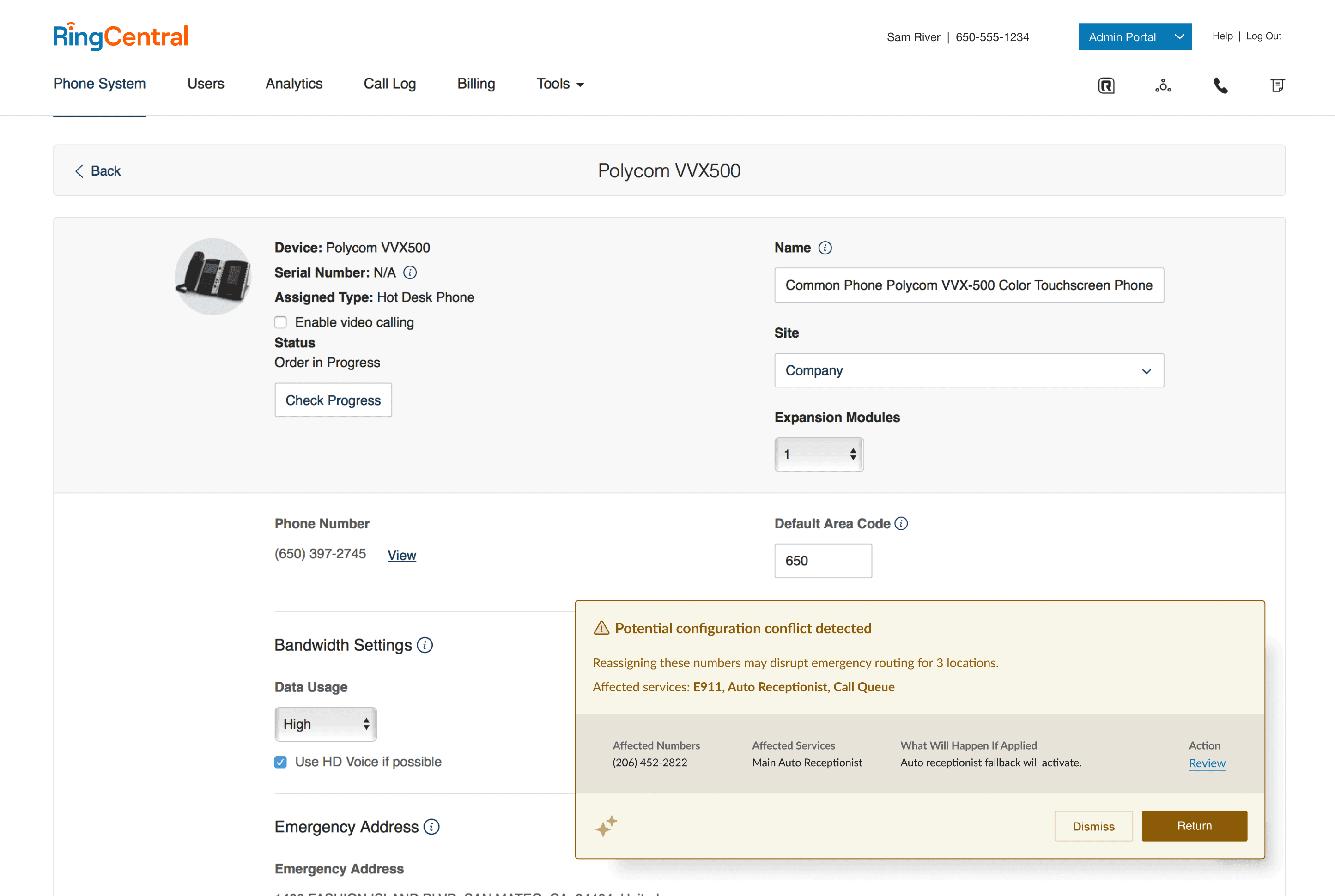Click the Check Progress button
This screenshot has width=1335, height=896.
tap(333, 400)
